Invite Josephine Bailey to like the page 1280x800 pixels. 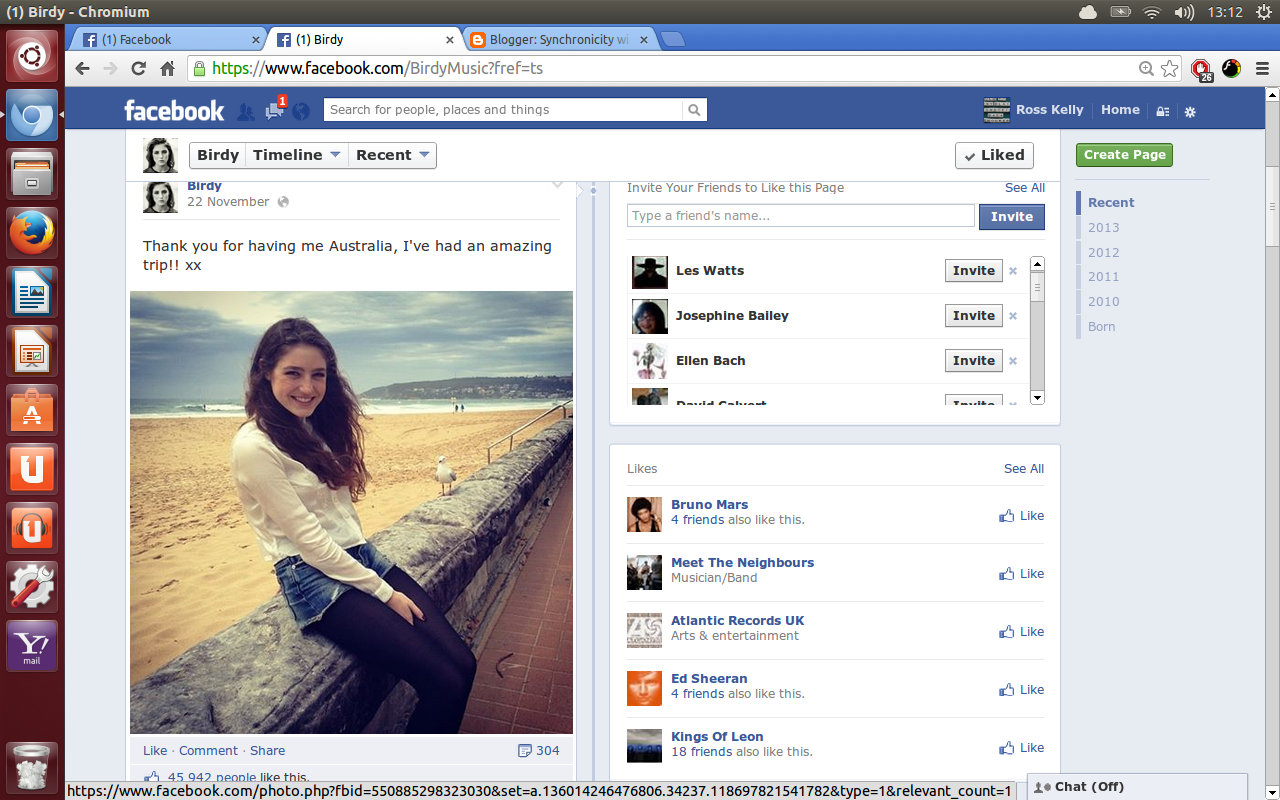click(974, 316)
